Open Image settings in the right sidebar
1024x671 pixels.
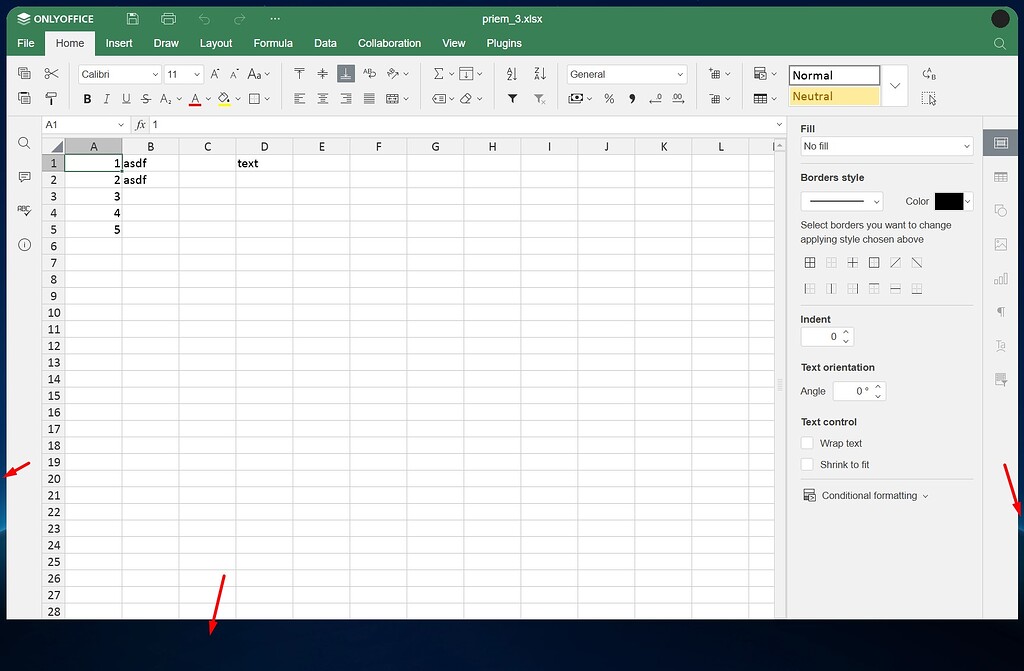[1001, 244]
